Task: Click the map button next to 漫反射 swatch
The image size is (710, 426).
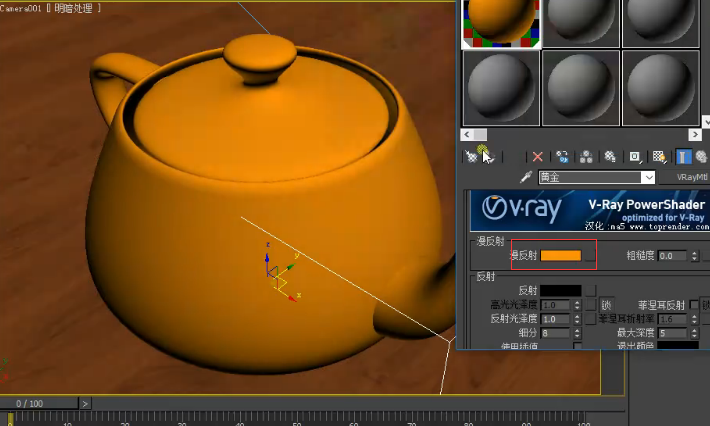Action: [589, 256]
